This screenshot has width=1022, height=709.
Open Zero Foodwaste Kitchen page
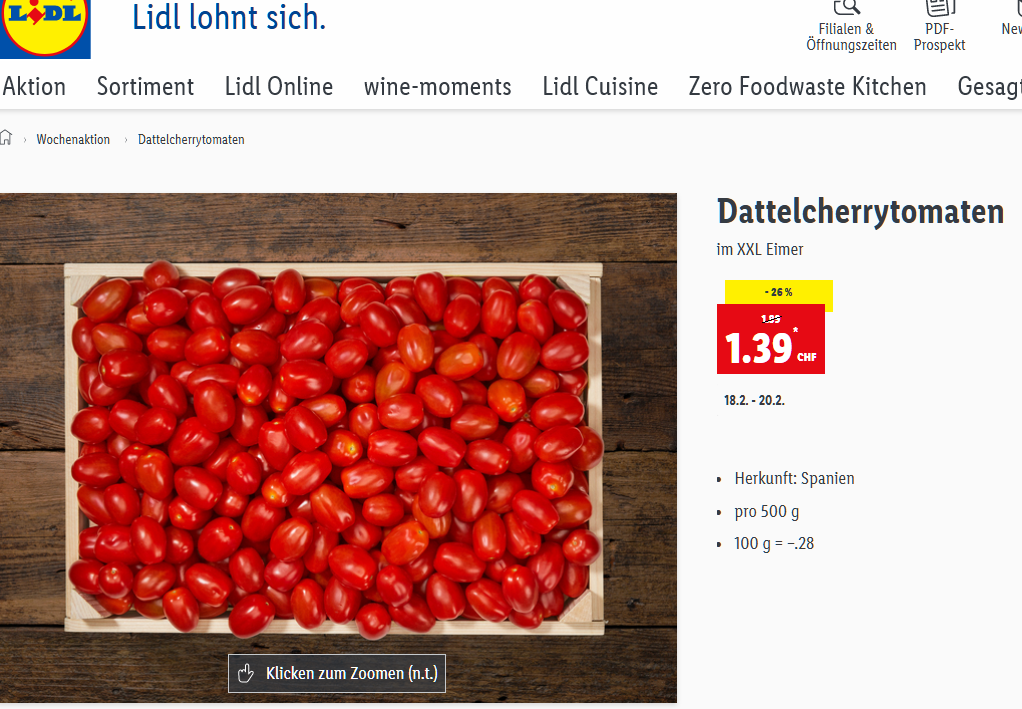tap(808, 87)
